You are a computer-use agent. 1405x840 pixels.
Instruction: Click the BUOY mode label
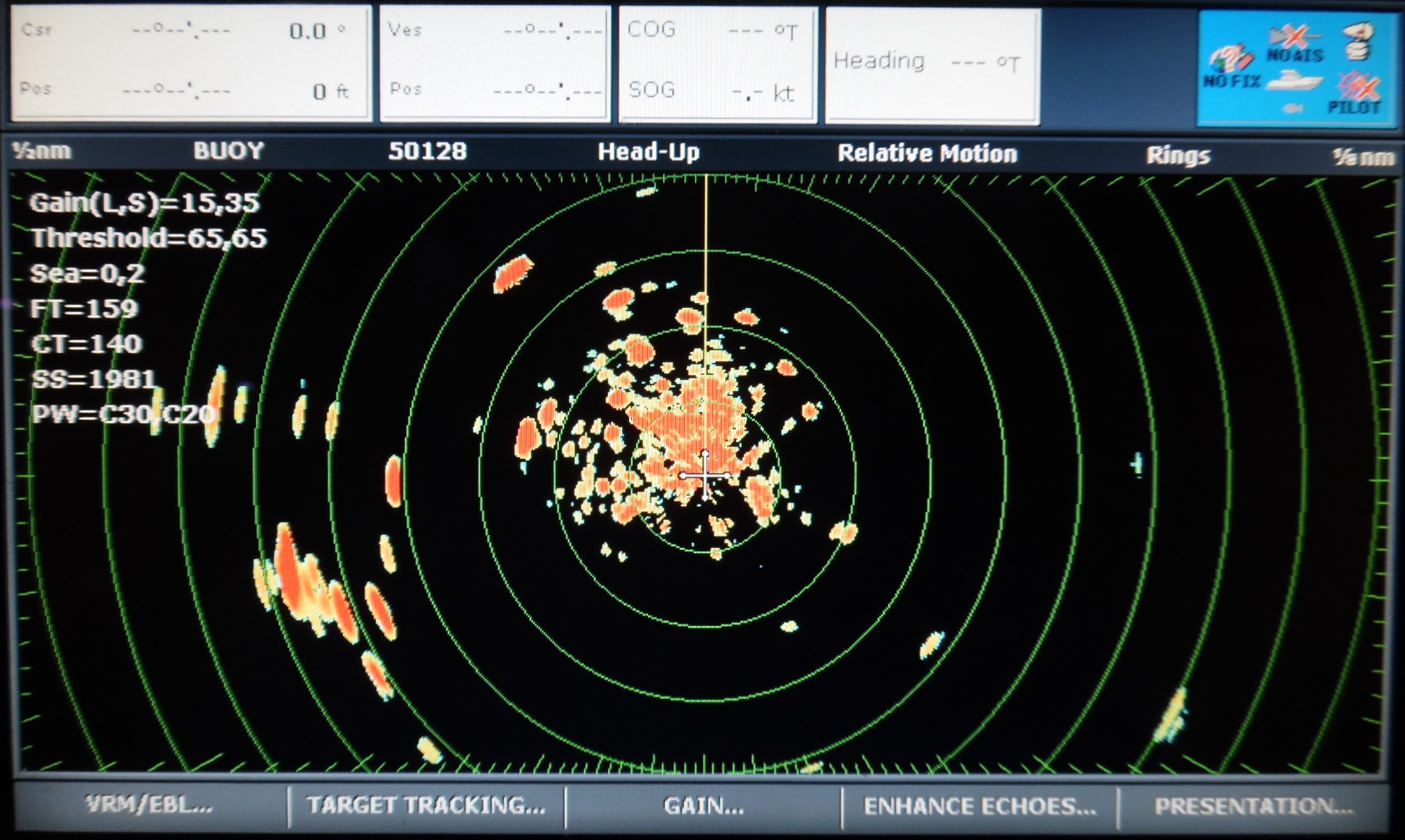coord(229,150)
